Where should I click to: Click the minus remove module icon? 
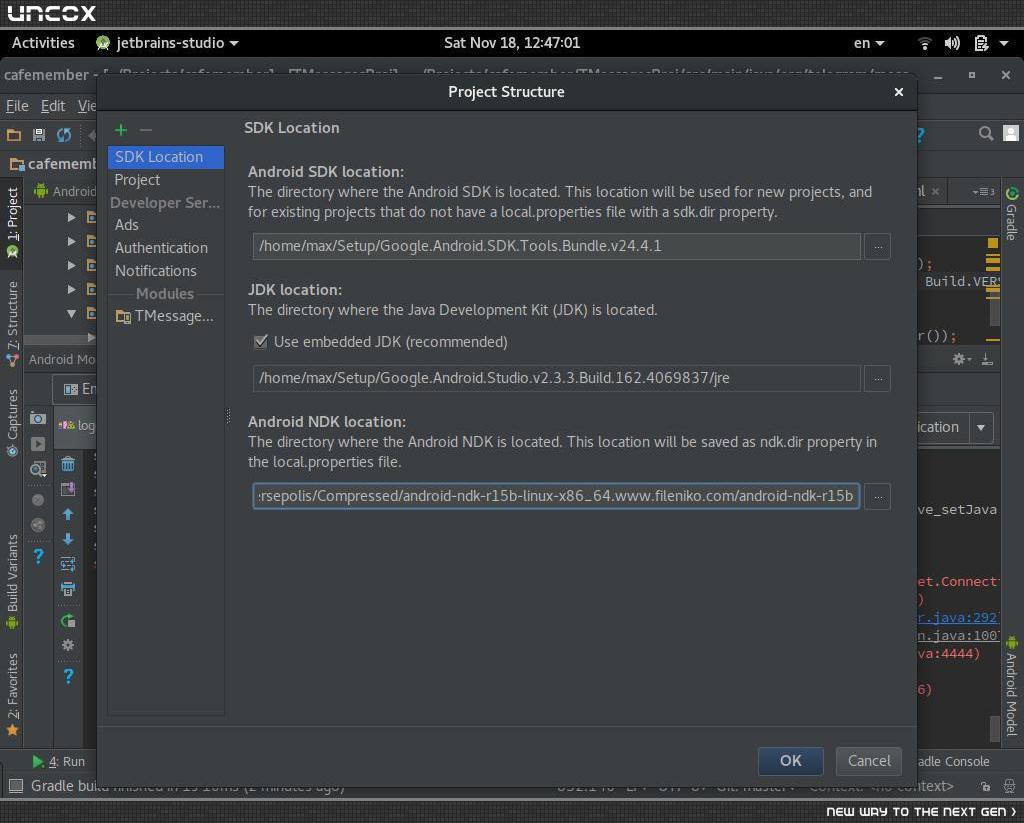click(146, 130)
